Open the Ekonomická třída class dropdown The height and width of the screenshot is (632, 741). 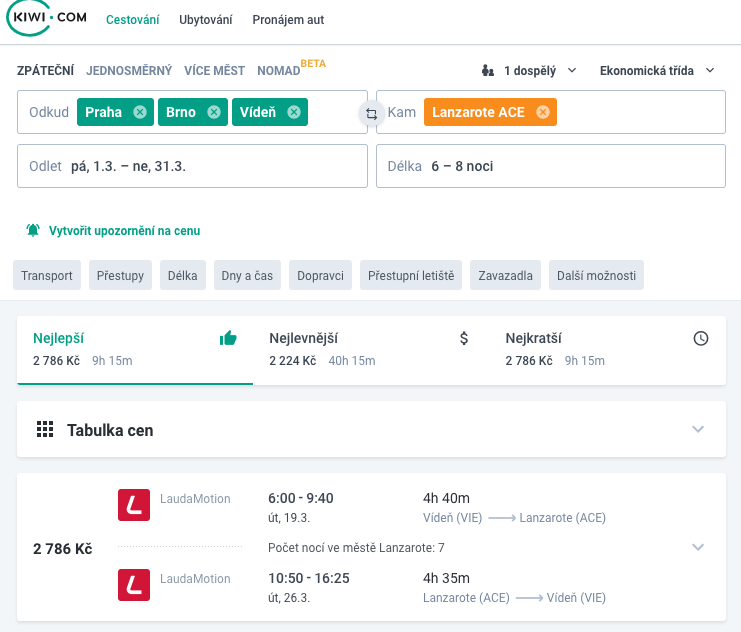click(657, 71)
